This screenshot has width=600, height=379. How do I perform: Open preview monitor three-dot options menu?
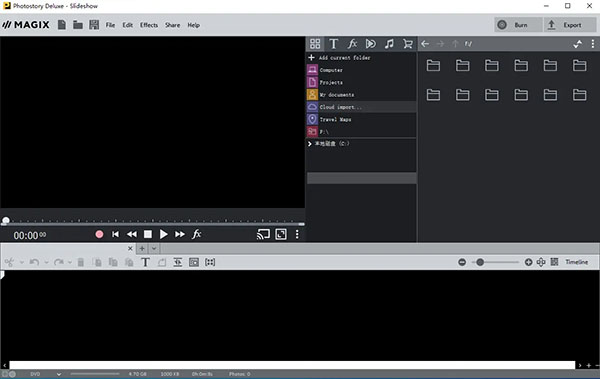click(297, 234)
